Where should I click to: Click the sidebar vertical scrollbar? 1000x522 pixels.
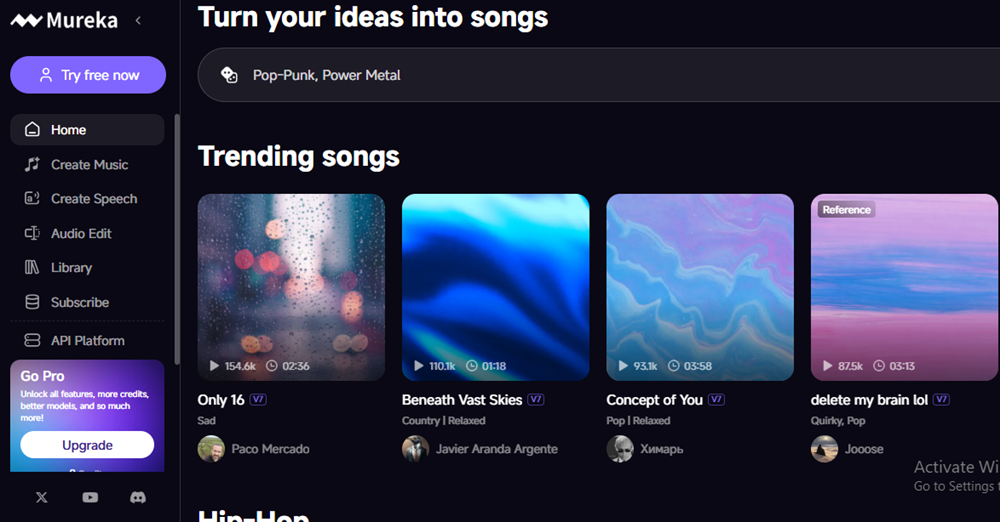point(177,240)
